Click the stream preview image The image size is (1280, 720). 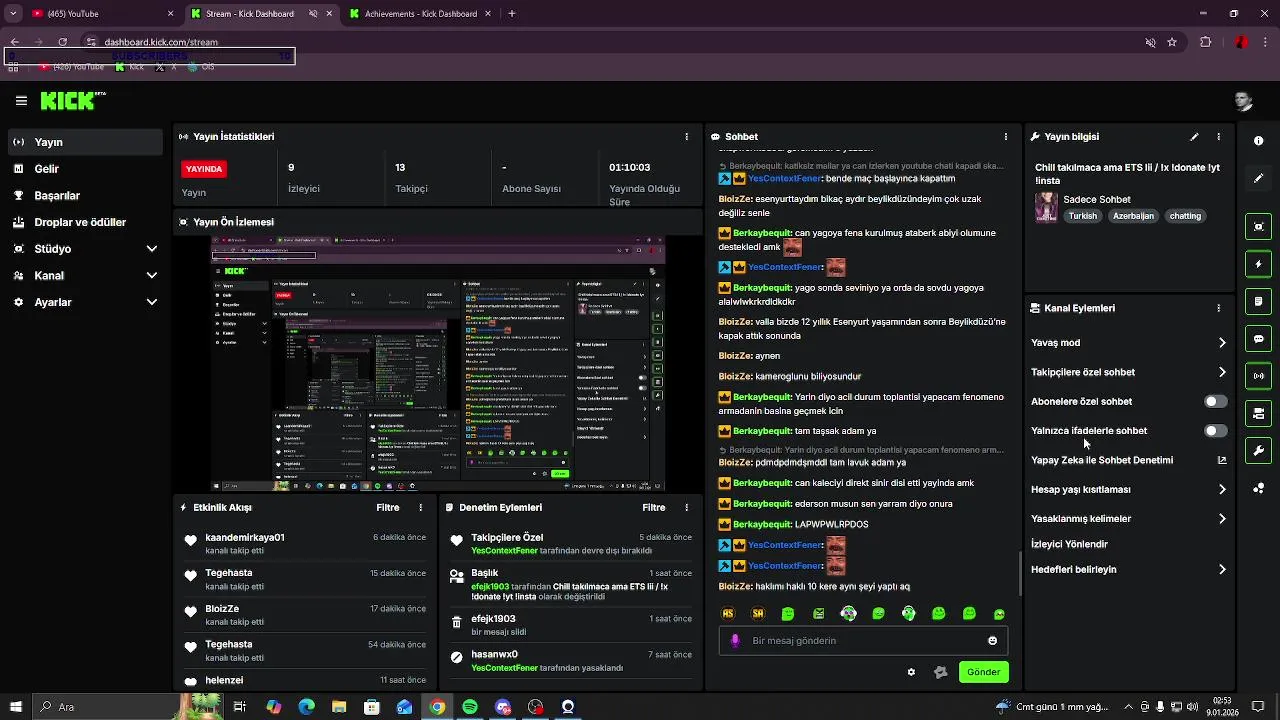(438, 361)
